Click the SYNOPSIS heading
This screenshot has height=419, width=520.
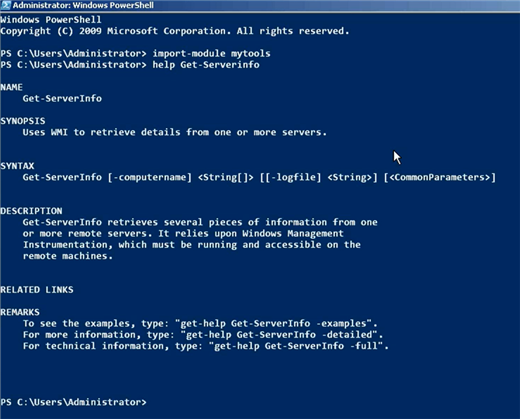(23, 121)
